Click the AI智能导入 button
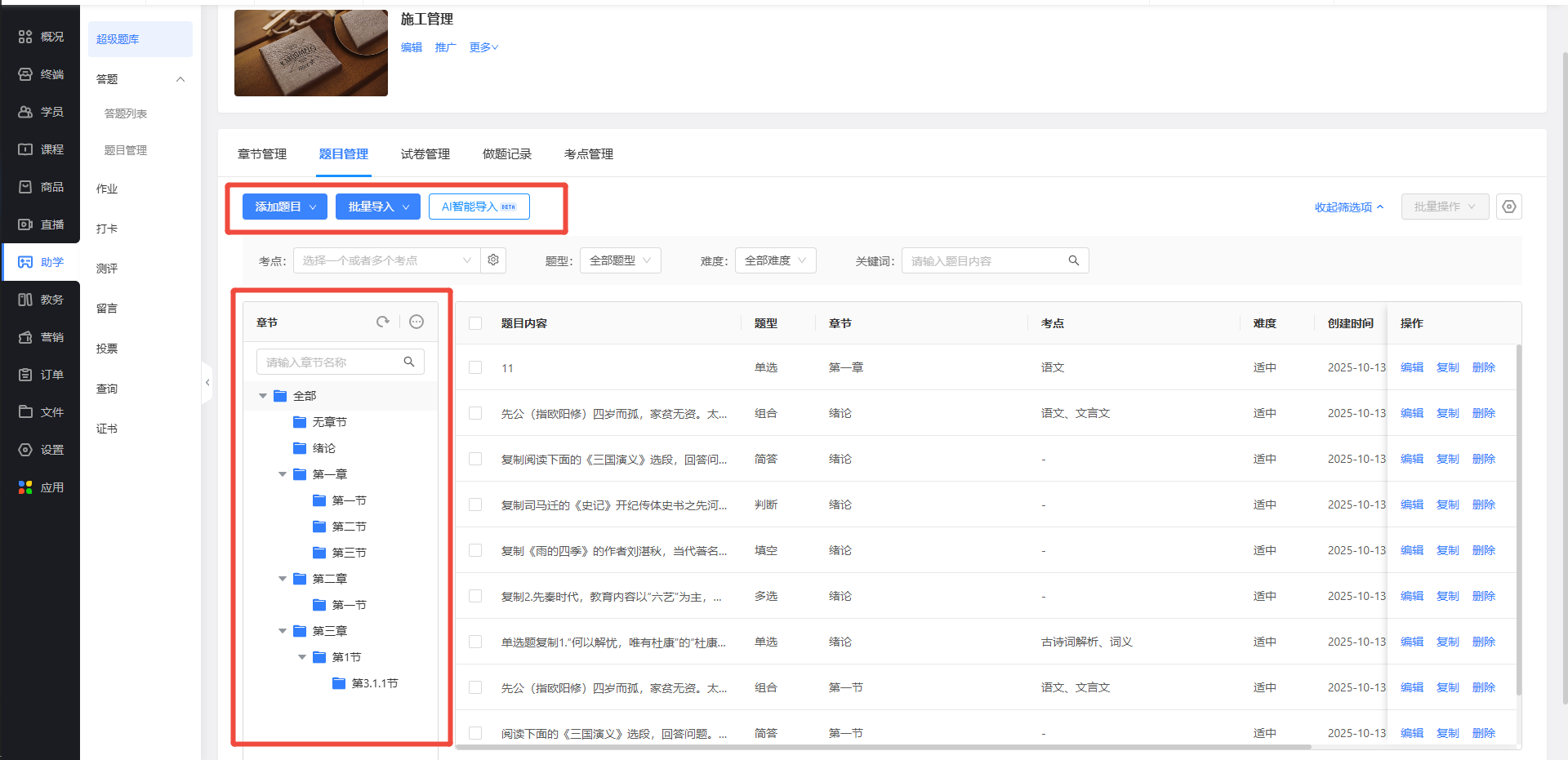Image resolution: width=1568 pixels, height=760 pixels. pyautogui.click(x=479, y=207)
